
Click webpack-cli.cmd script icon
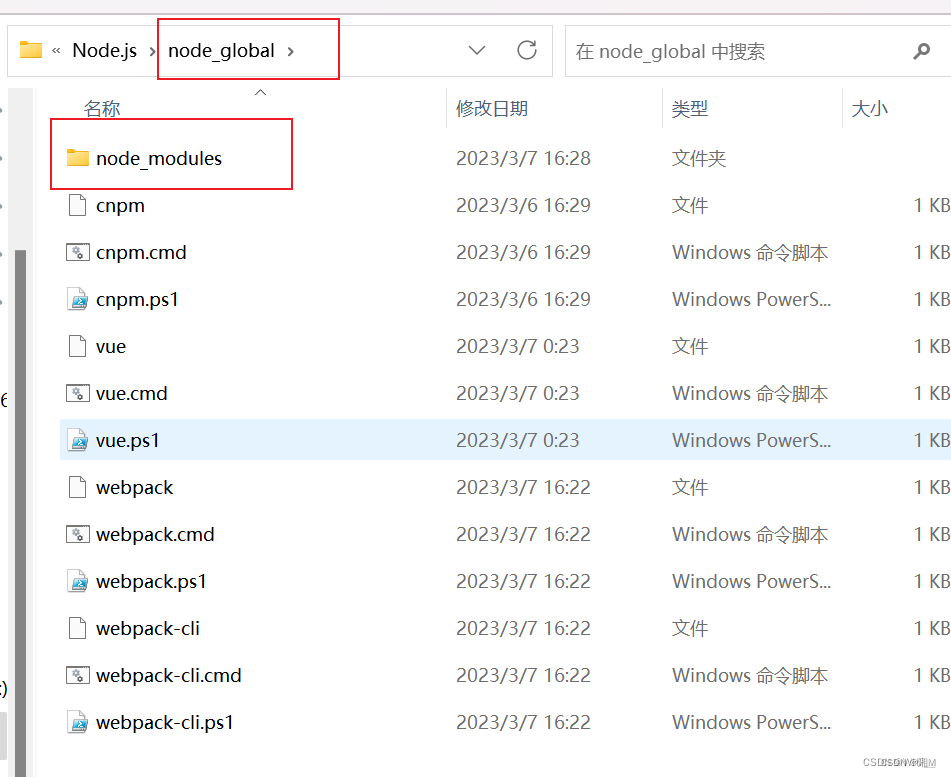78,675
